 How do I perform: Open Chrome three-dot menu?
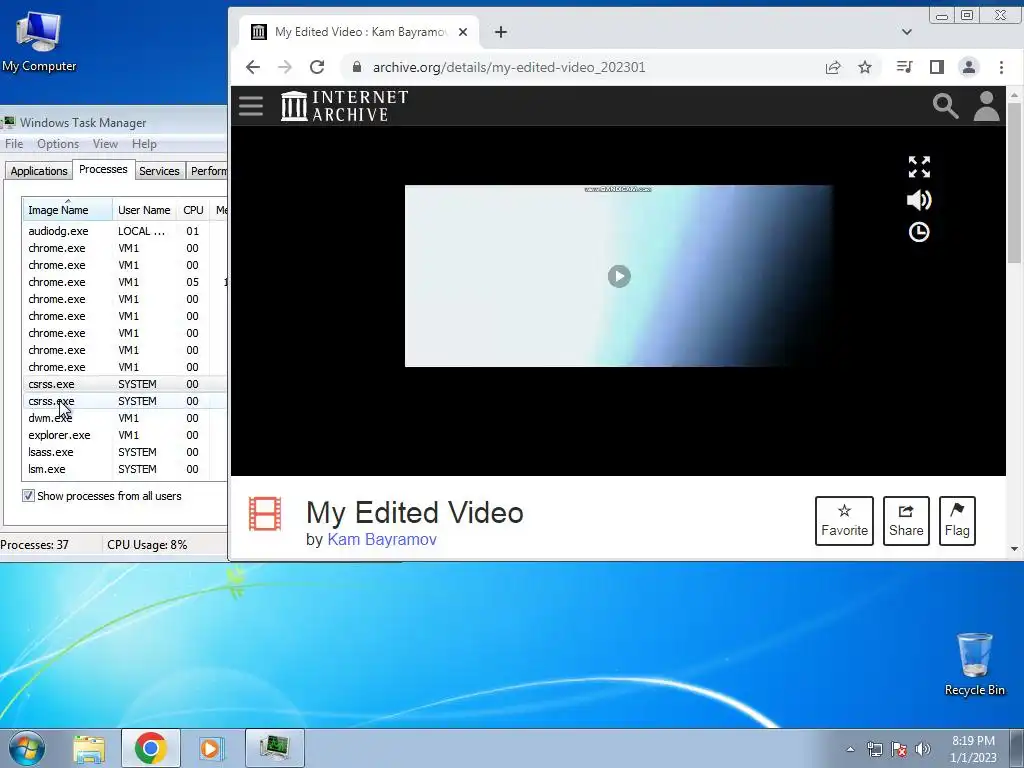click(1001, 67)
